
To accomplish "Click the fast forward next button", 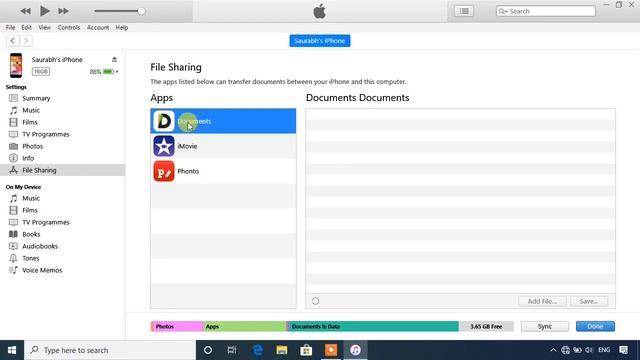I will (63, 11).
